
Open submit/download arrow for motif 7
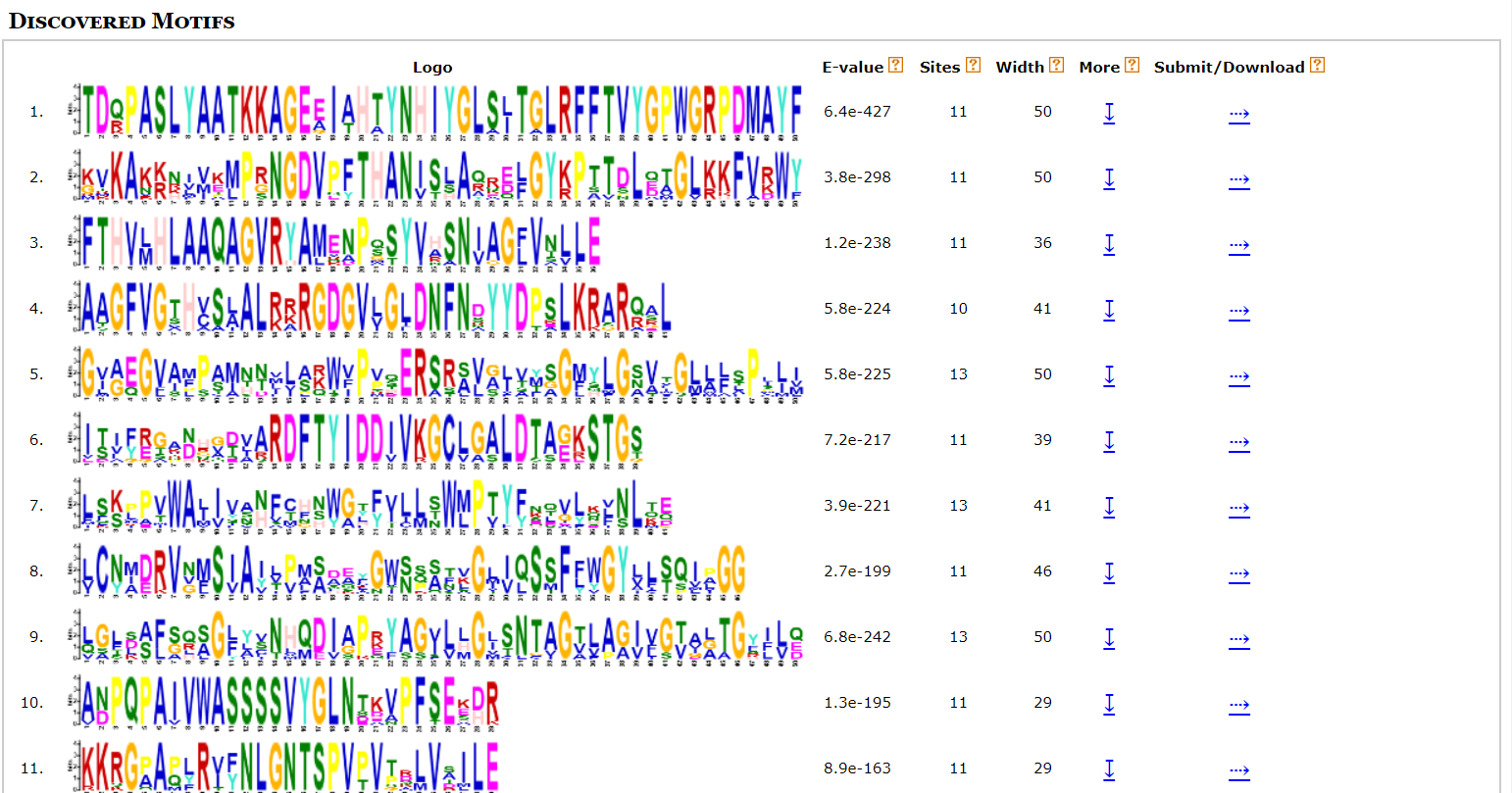[1239, 509]
